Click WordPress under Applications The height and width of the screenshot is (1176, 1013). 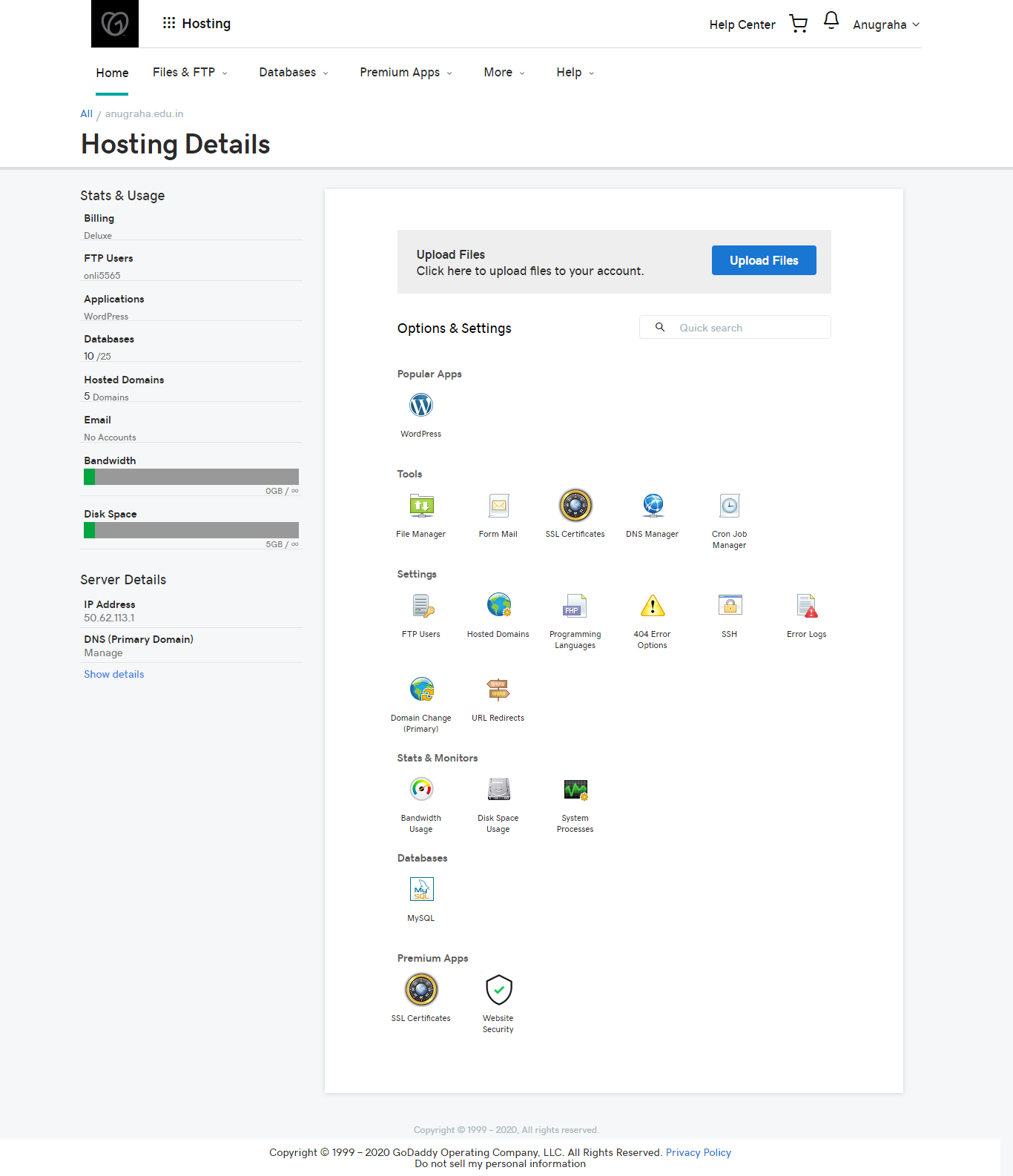pos(106,316)
